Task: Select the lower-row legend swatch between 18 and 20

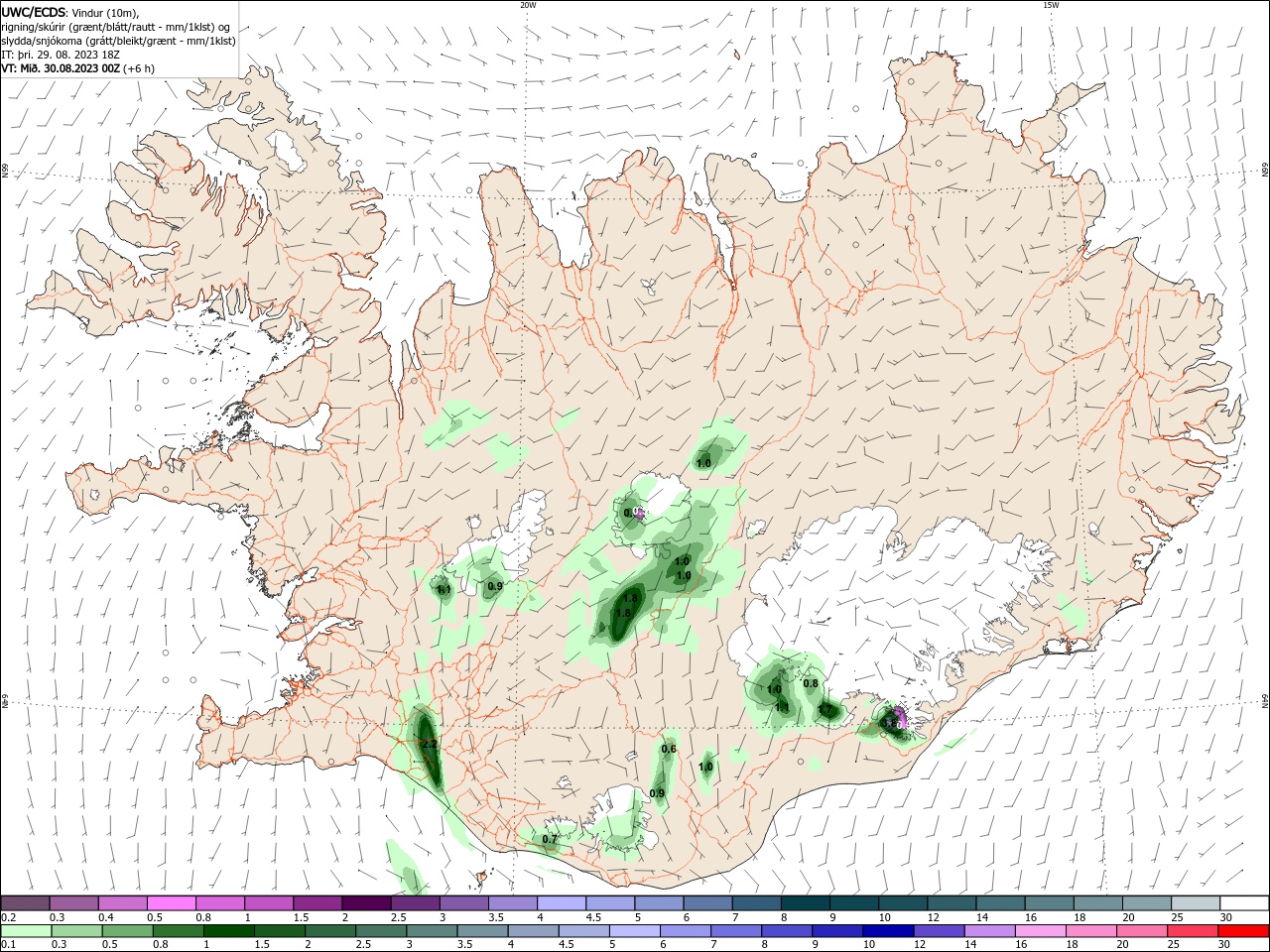Action: point(1091,931)
